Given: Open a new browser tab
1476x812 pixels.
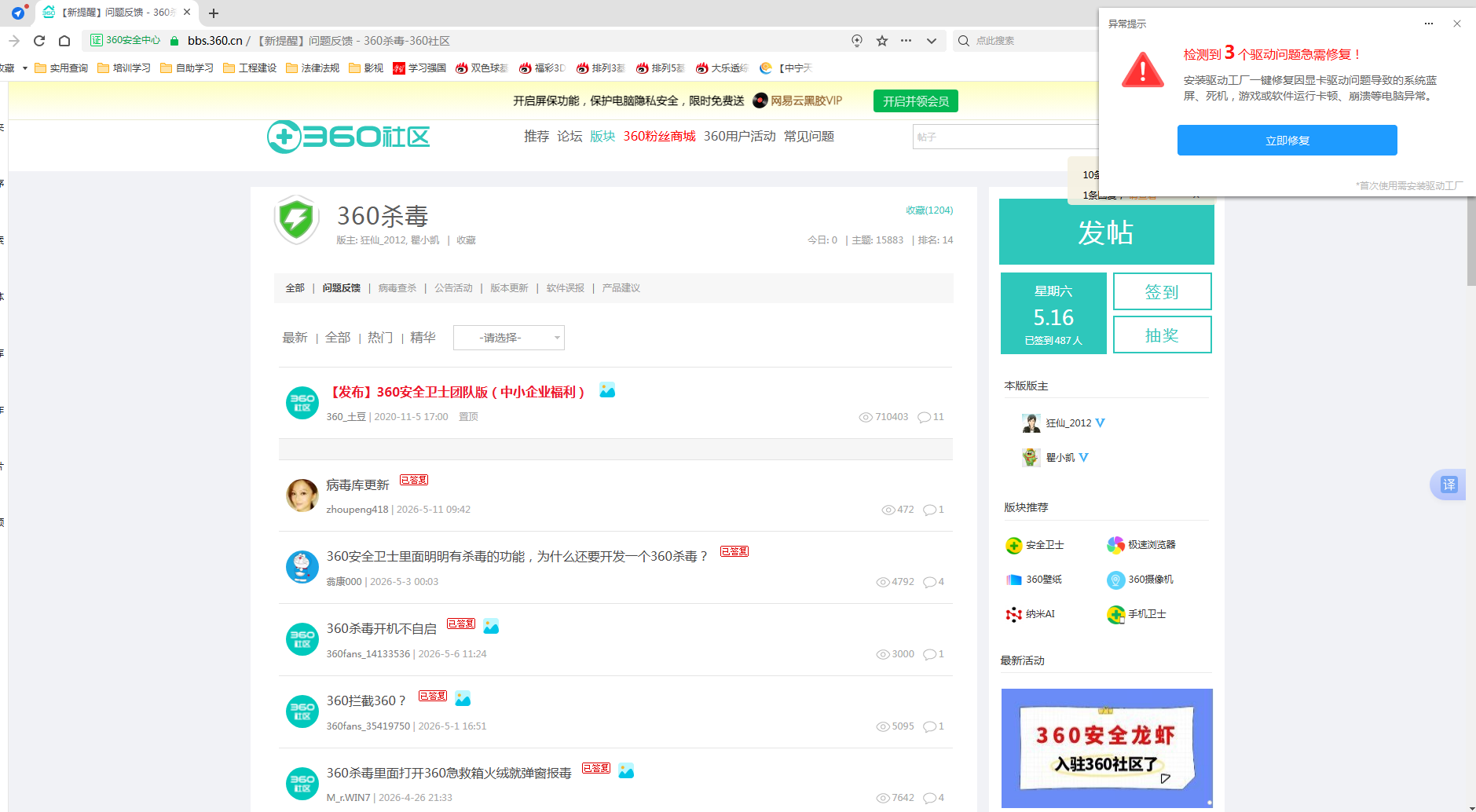Looking at the screenshot, I should tap(214, 13).
